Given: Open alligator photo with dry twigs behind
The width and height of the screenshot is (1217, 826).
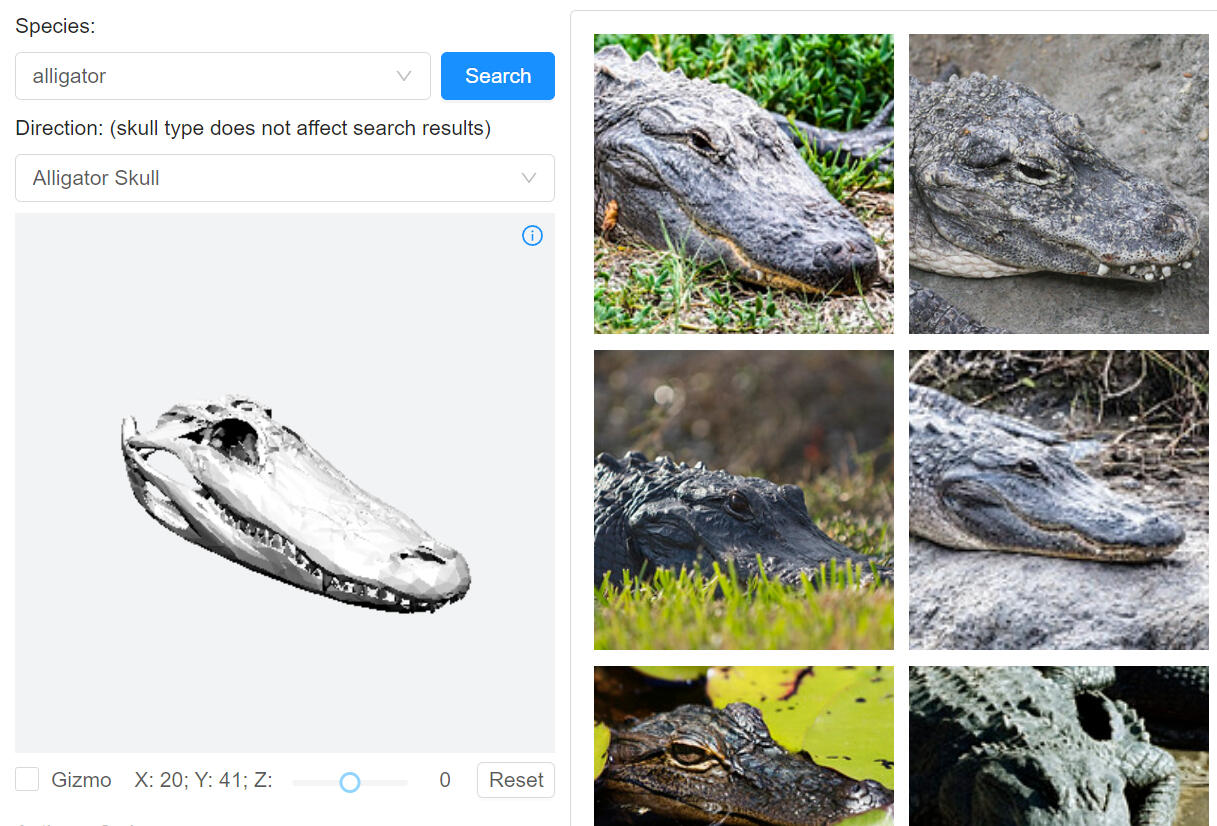Looking at the screenshot, I should [1058, 500].
